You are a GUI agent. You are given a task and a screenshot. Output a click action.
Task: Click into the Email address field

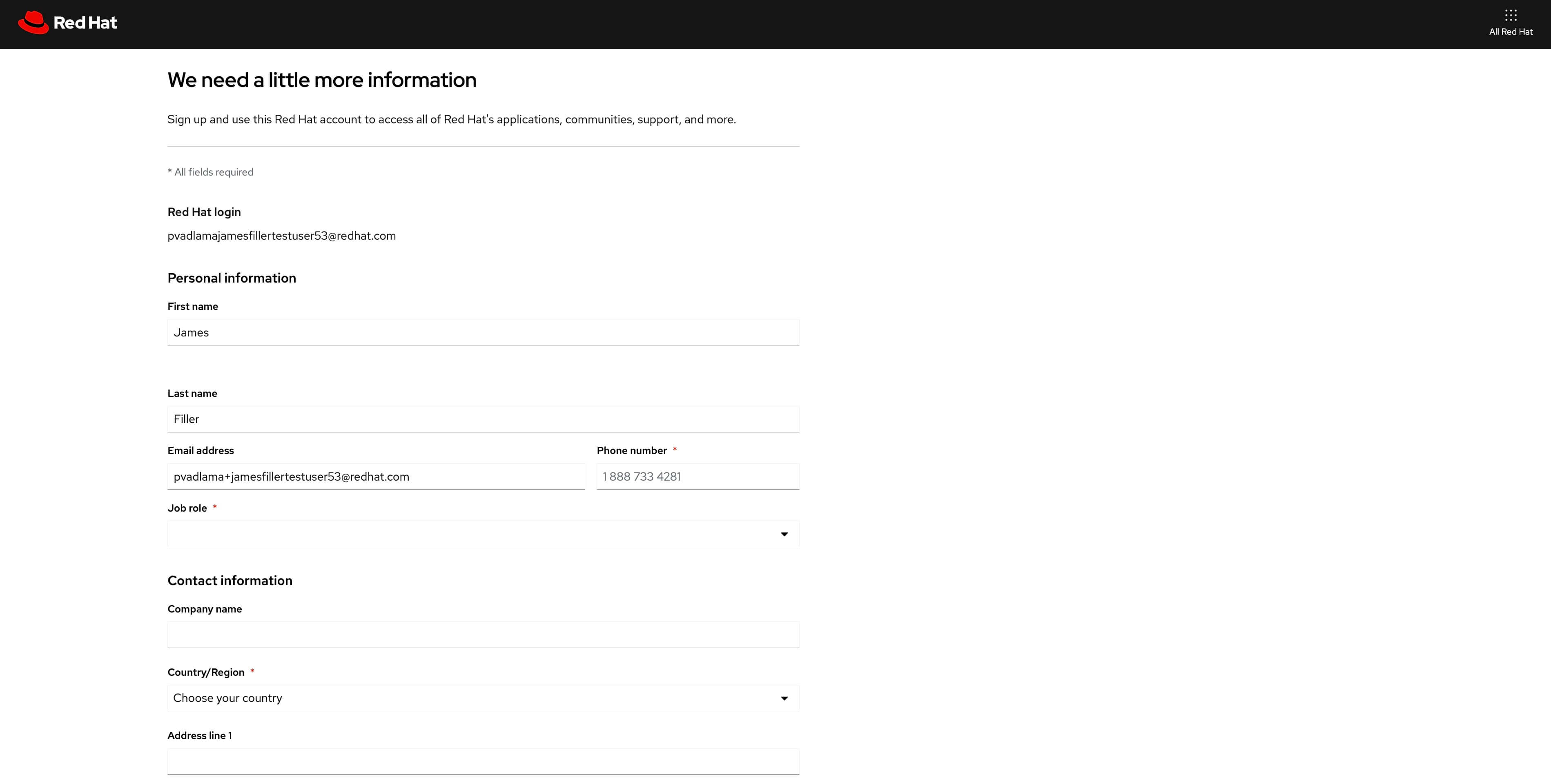click(376, 476)
